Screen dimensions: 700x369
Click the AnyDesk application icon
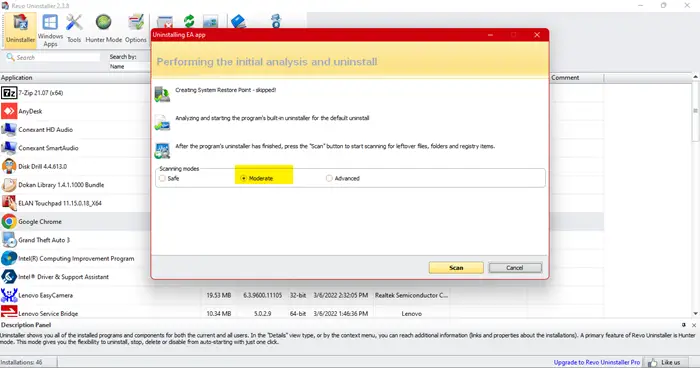pyautogui.click(x=9, y=111)
